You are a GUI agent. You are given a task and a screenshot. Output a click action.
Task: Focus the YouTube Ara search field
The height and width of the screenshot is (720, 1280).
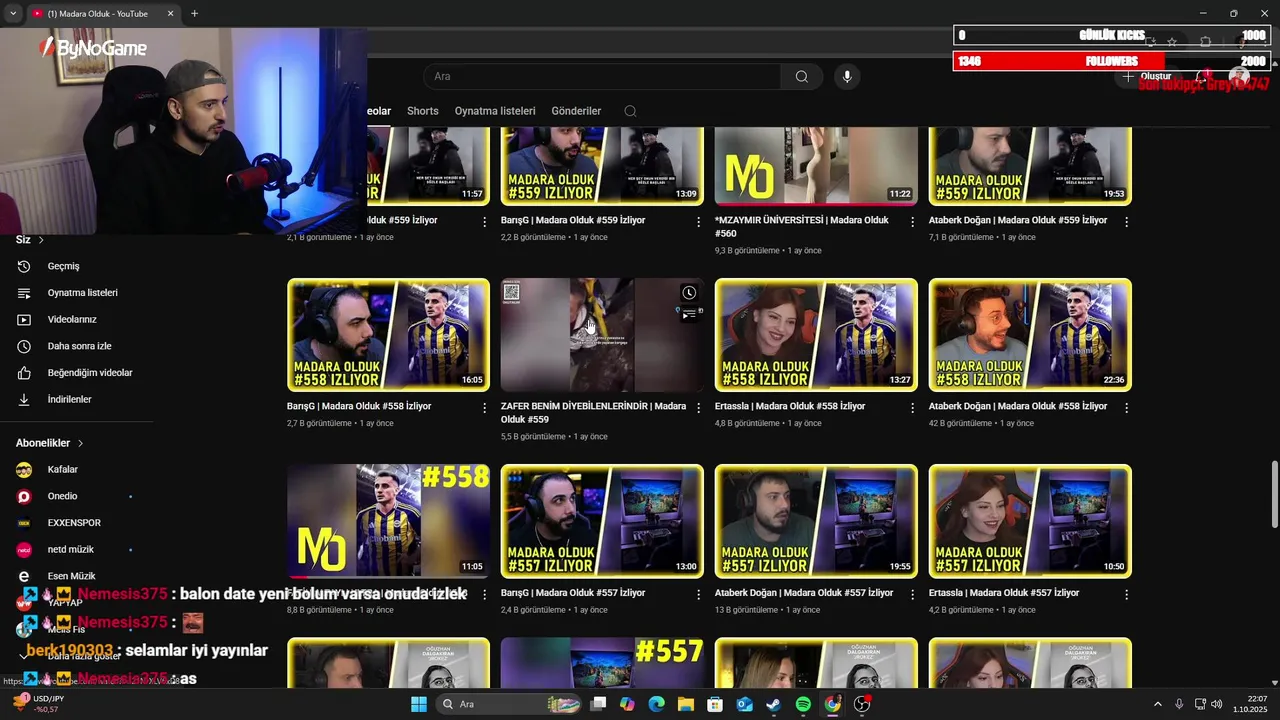602,77
